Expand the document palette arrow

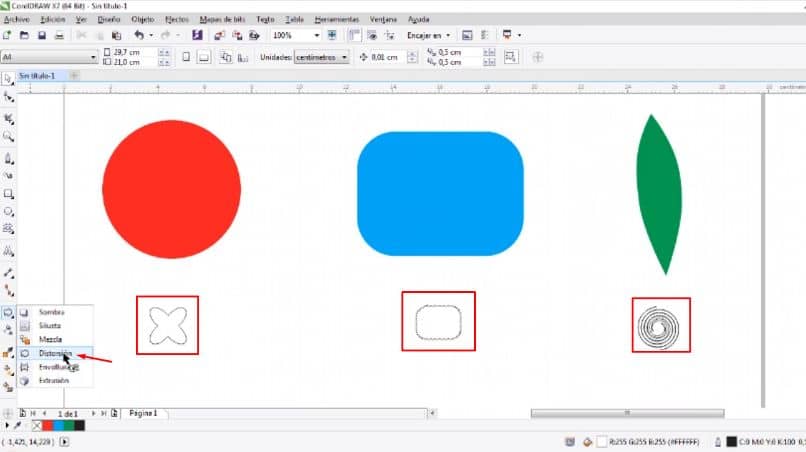pos(7,425)
